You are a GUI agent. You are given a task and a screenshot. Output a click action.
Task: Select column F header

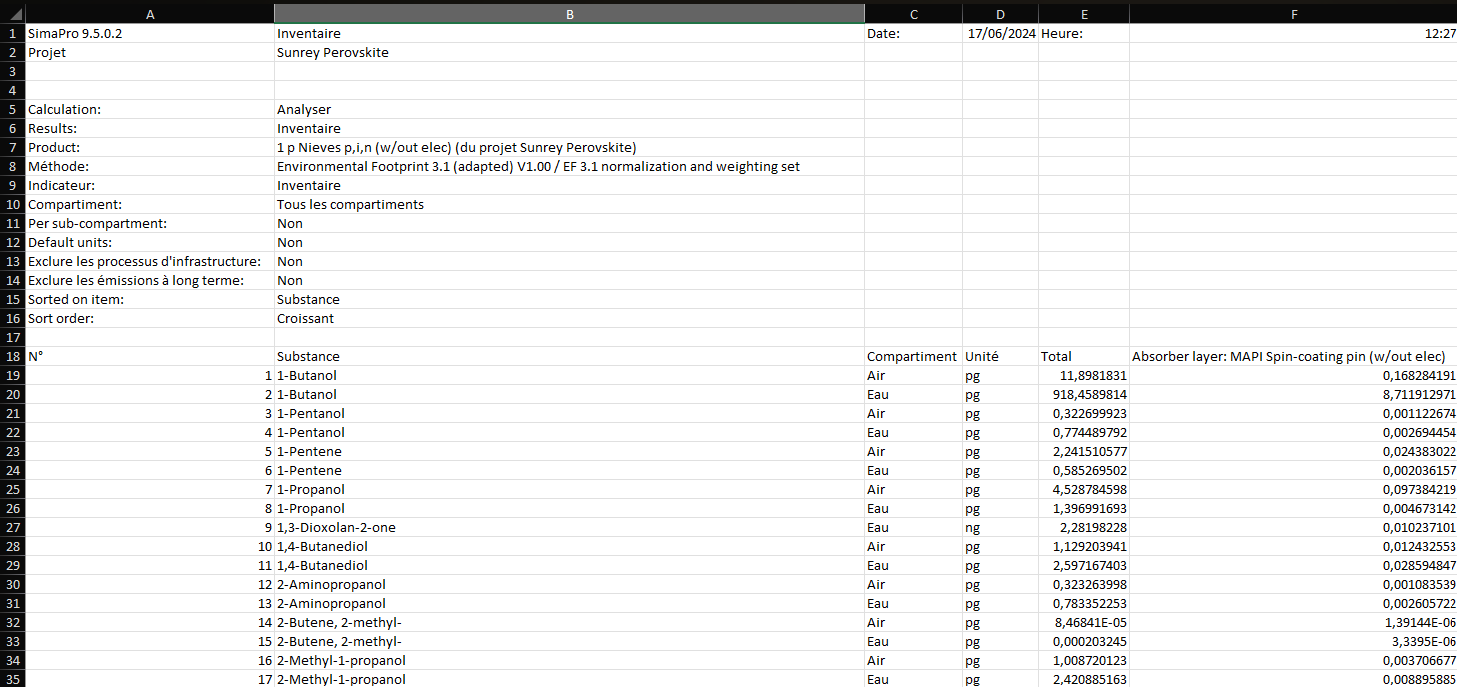[x=1293, y=14]
